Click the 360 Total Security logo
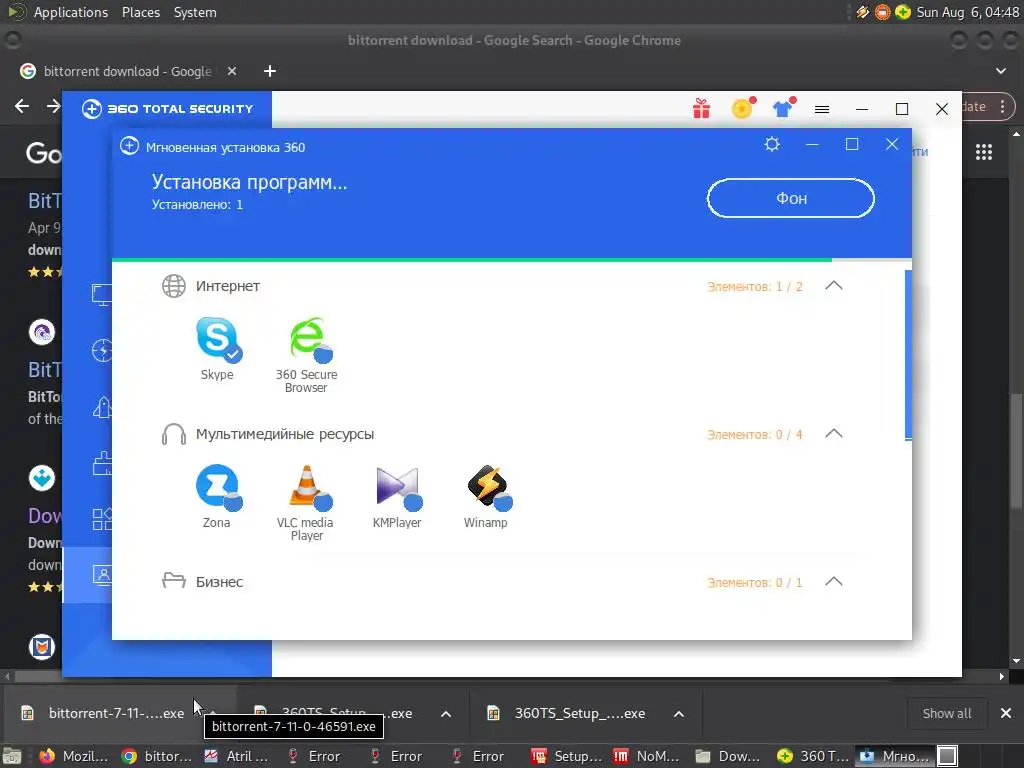Image resolution: width=1024 pixels, height=768 pixels. click(x=168, y=109)
